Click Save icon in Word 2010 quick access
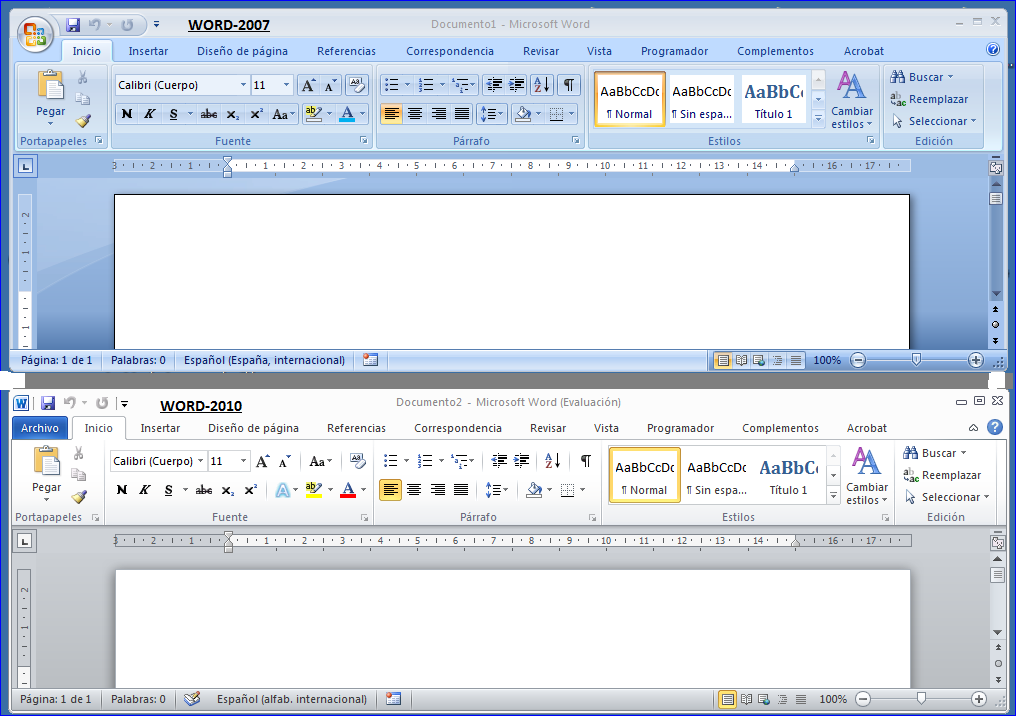1016x716 pixels. point(47,403)
